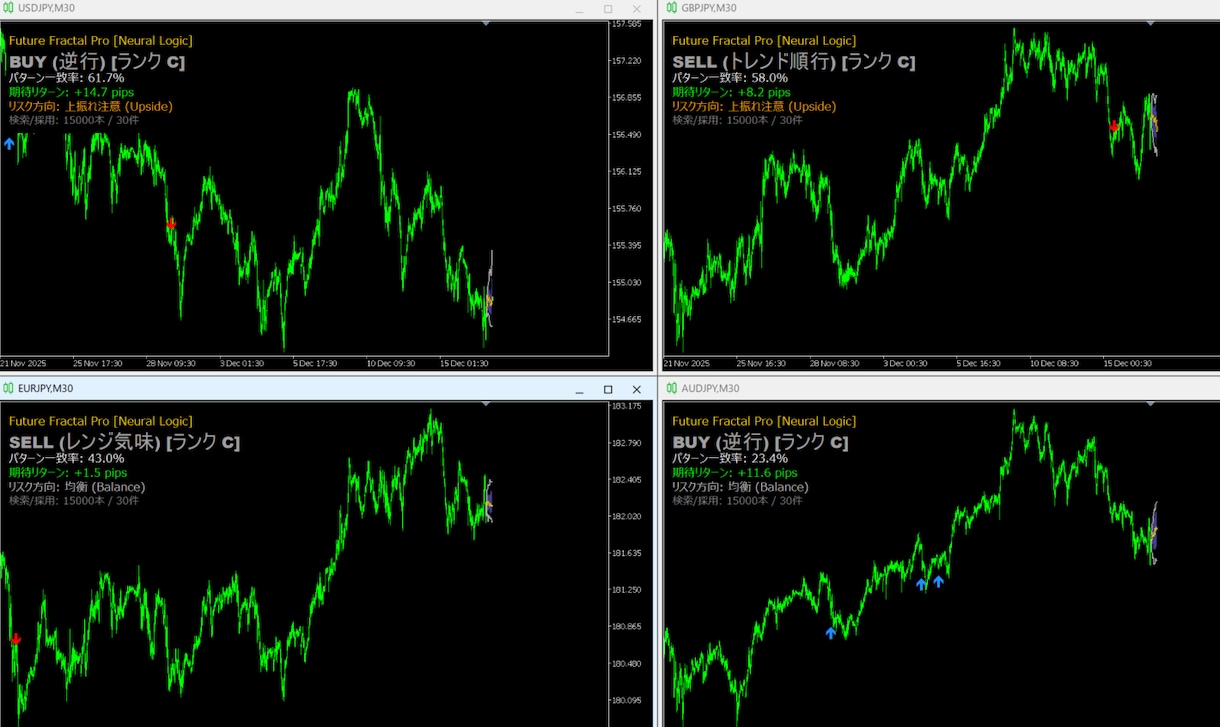This screenshot has width=1220, height=727.
Task: Click the chart shift triangle atop the GBPJPY chart
Action: pos(1149,23)
